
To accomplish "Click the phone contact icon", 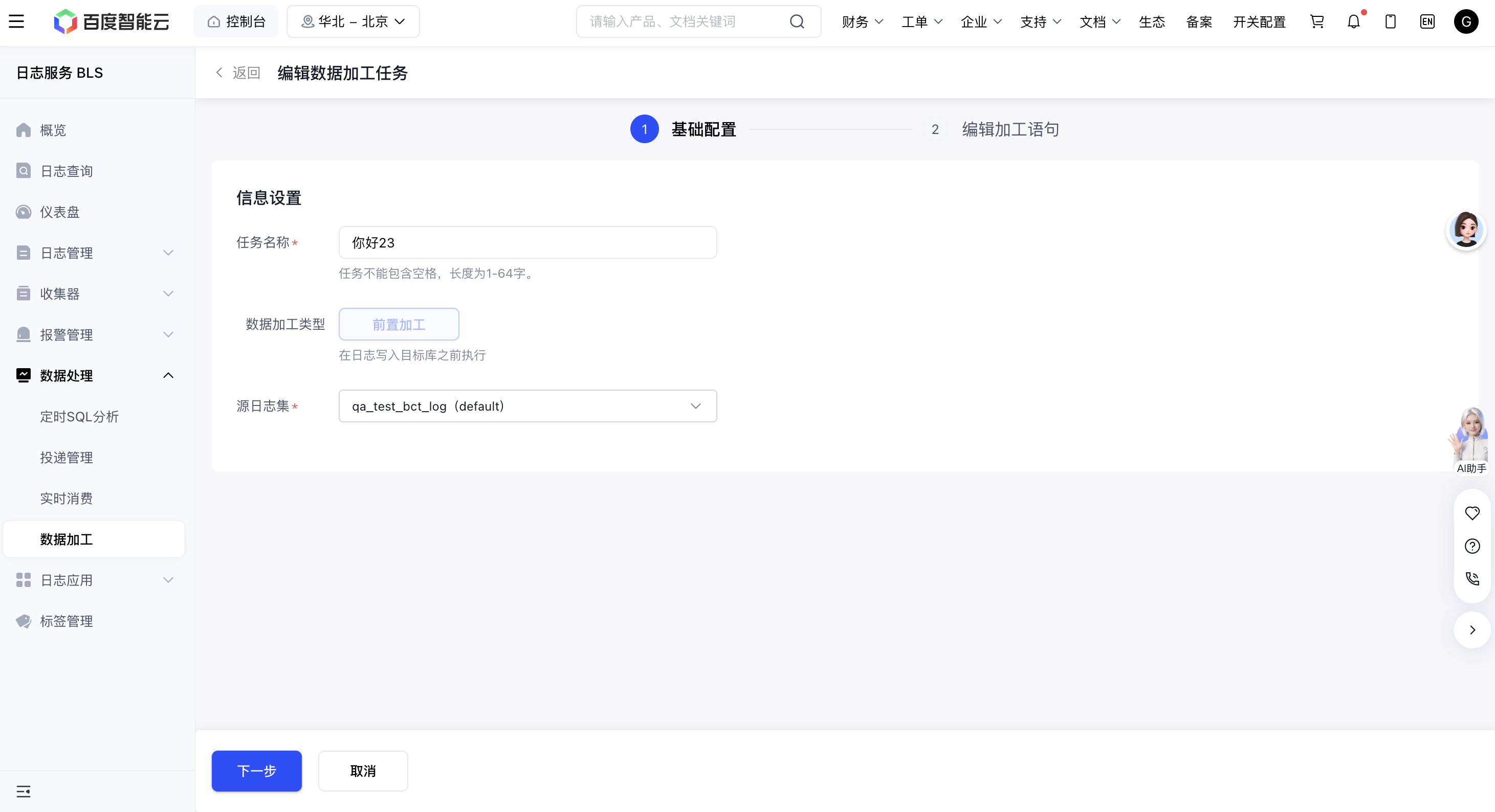I will (1472, 578).
